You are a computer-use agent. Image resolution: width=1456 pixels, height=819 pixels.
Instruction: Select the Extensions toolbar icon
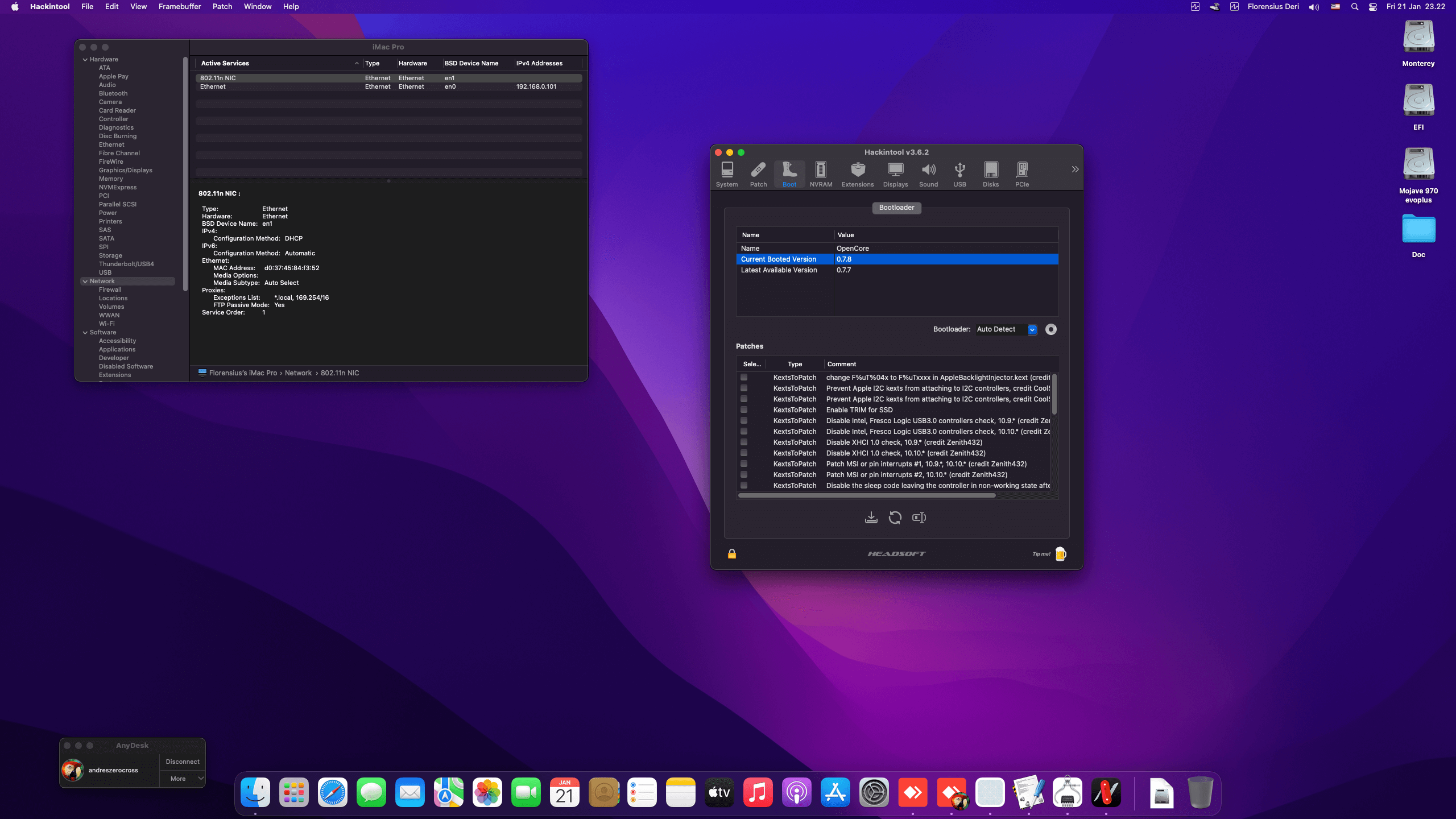(x=857, y=173)
